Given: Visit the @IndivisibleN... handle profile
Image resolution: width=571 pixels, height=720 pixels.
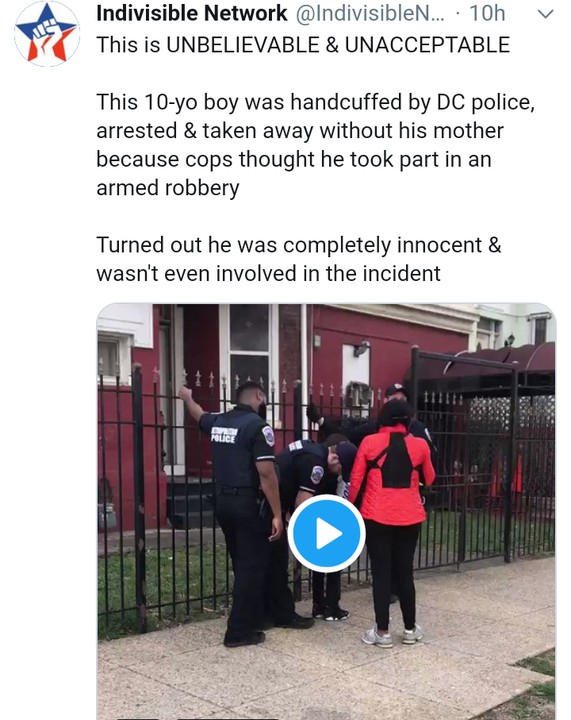Looking at the screenshot, I should coord(370,14).
